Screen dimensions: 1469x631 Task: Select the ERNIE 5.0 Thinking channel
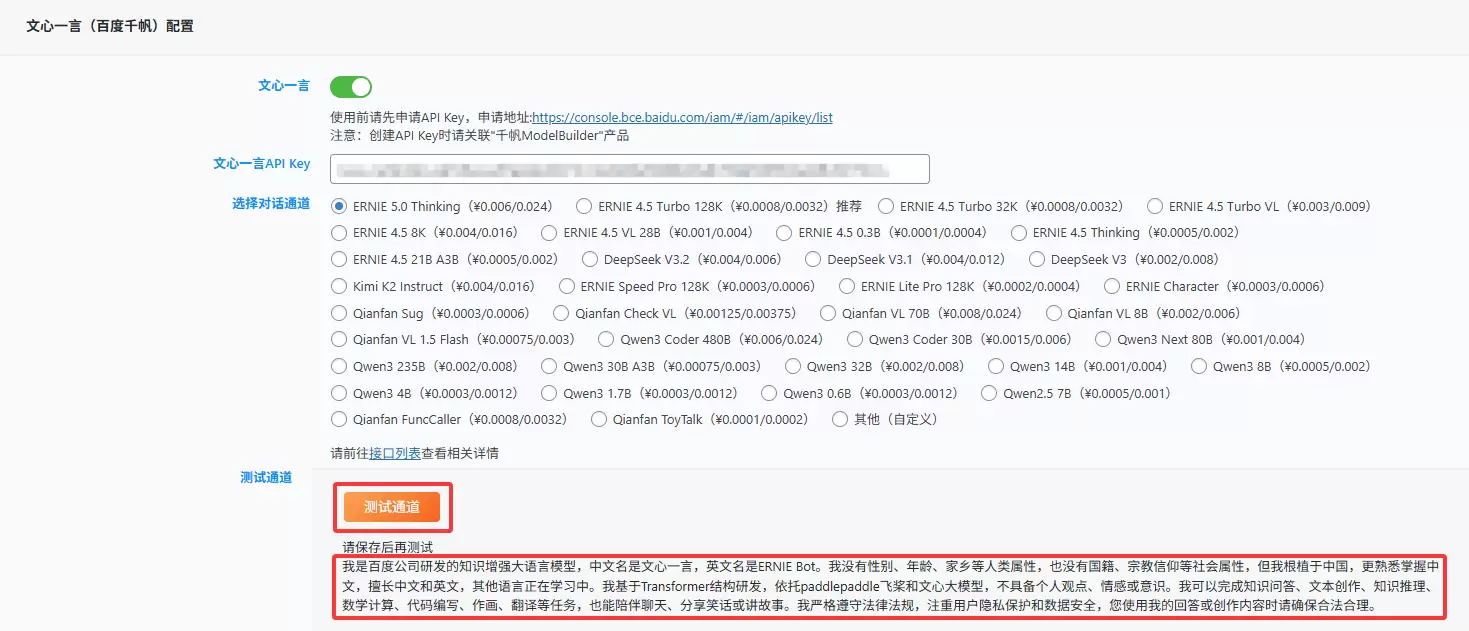(340, 207)
